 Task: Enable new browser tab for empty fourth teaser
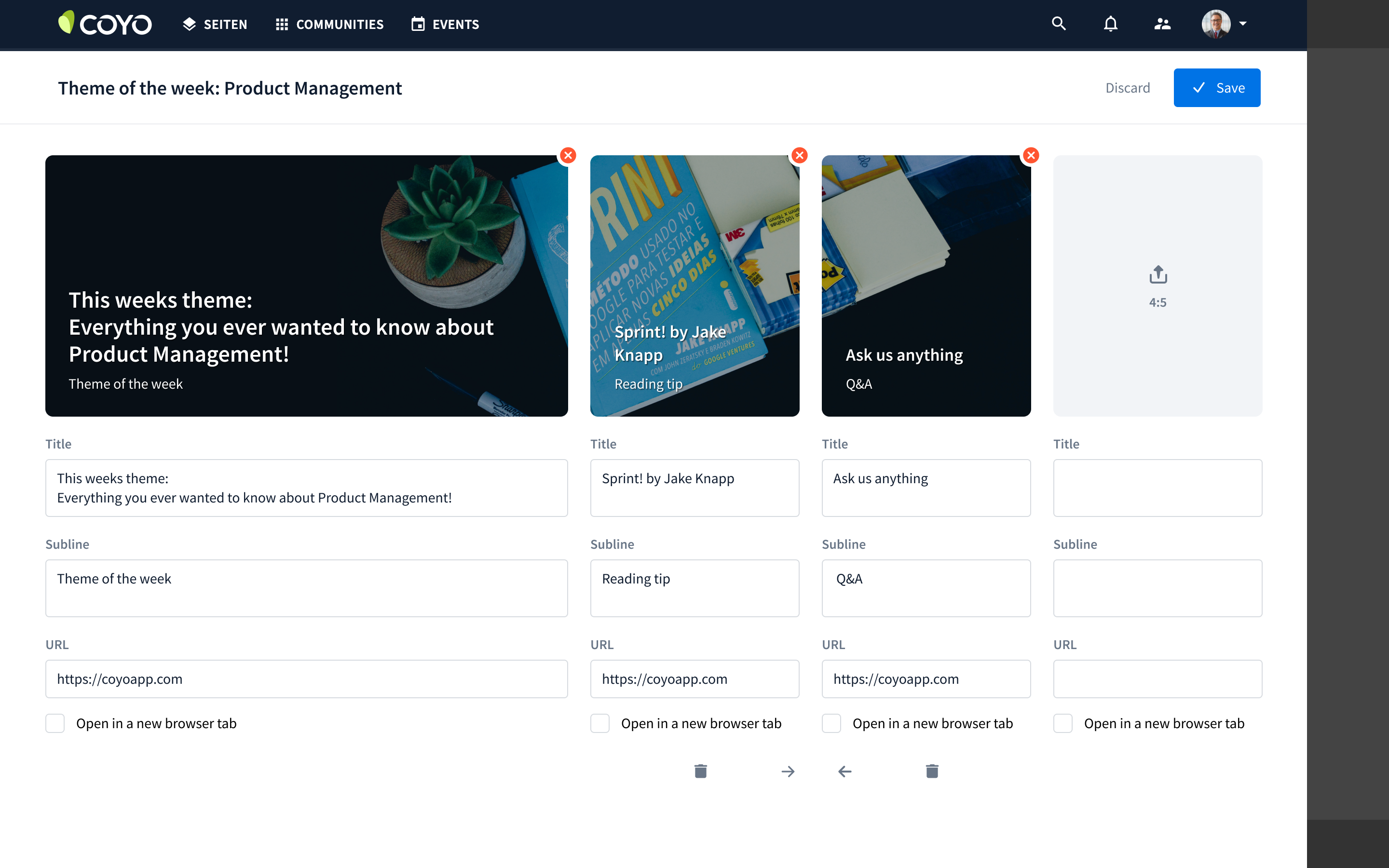[x=1063, y=723]
